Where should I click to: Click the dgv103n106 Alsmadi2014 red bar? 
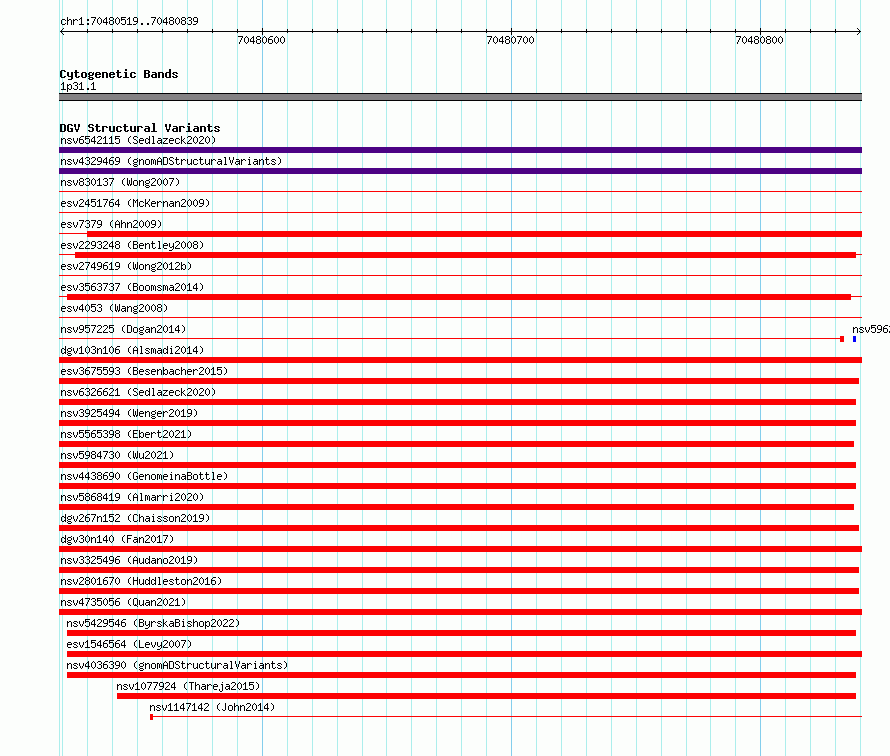460,360
